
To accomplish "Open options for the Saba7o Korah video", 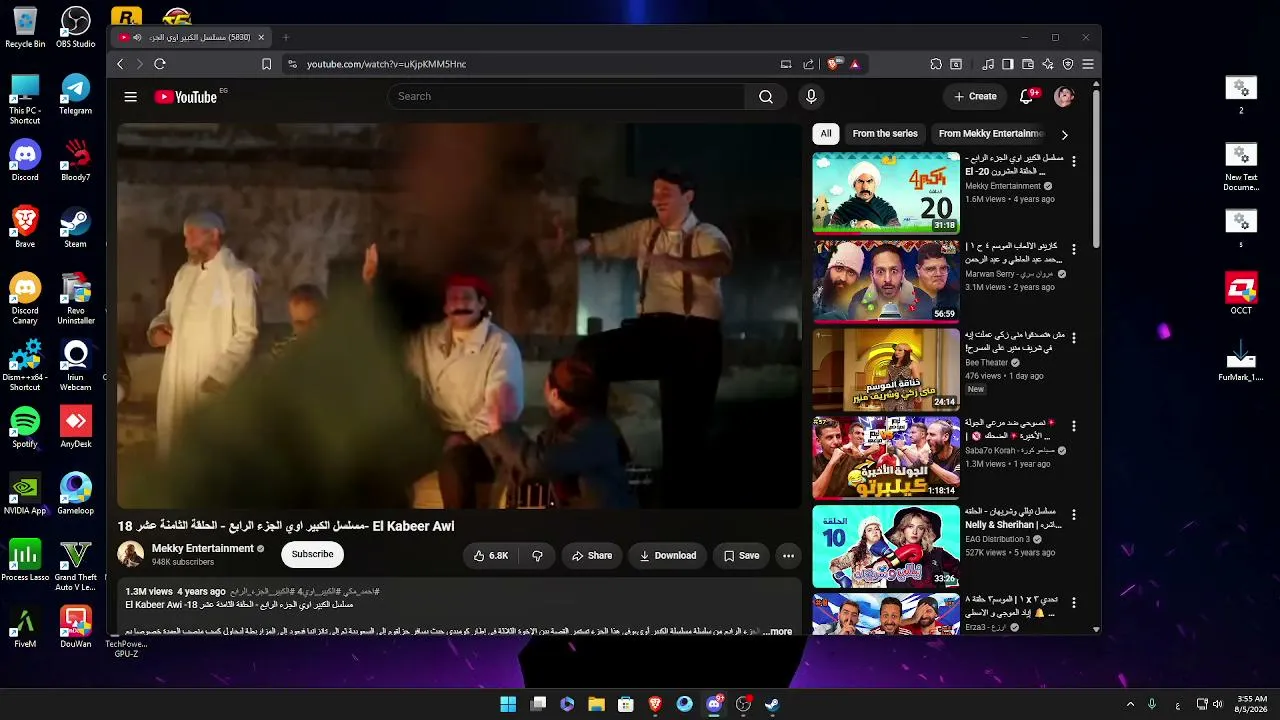I will coord(1074,426).
